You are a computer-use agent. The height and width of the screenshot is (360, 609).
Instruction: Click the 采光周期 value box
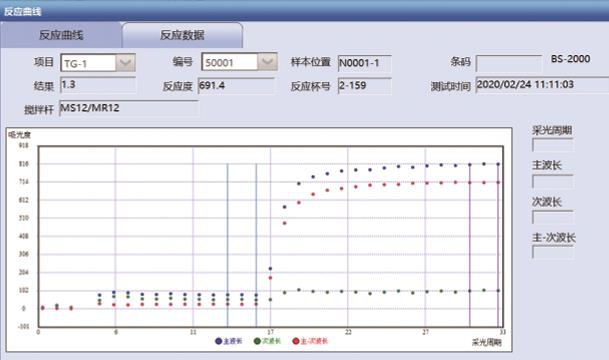[x=552, y=145]
